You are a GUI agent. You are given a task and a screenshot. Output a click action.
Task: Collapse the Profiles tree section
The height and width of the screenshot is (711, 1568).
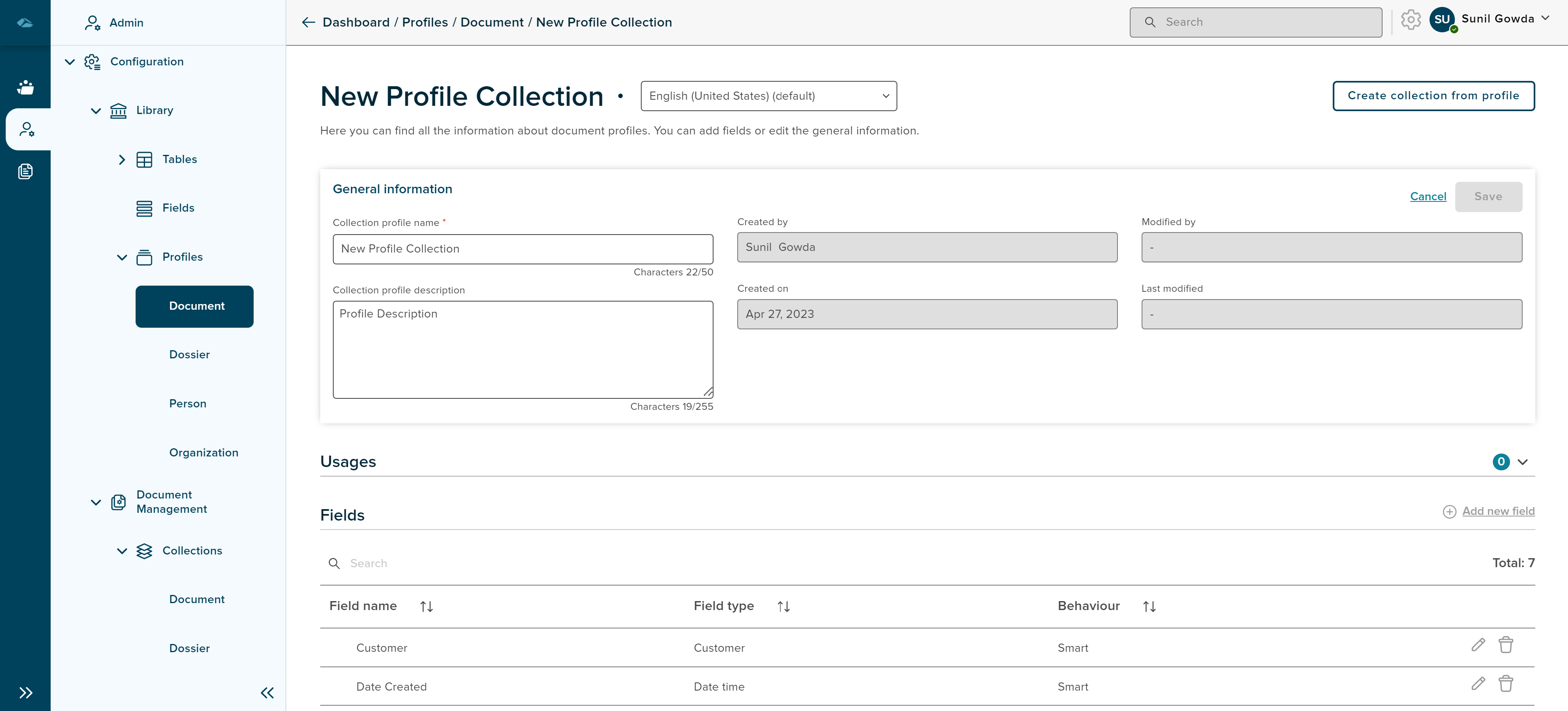pos(122,257)
